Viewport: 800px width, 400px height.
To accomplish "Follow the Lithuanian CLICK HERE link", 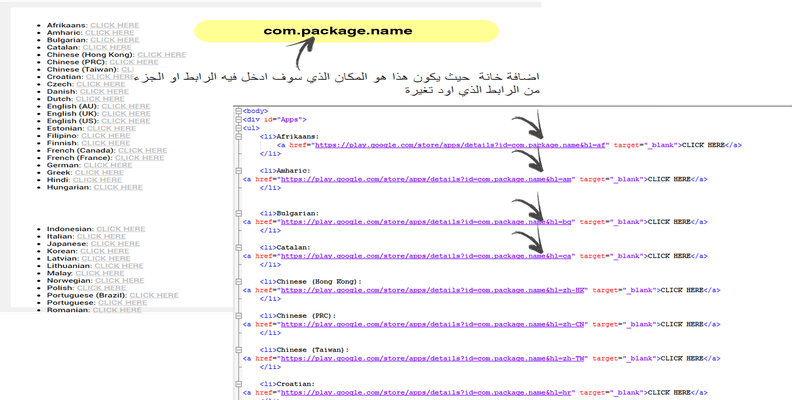I will [x=119, y=266].
